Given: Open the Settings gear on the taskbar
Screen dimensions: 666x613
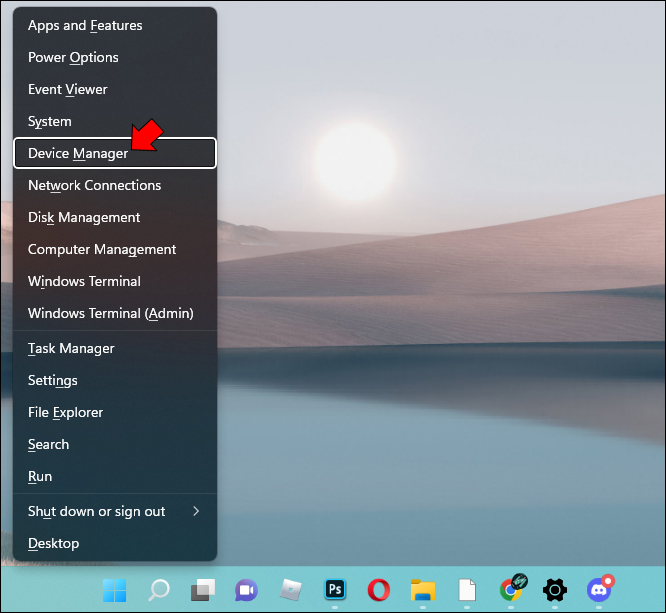Looking at the screenshot, I should point(555,590).
